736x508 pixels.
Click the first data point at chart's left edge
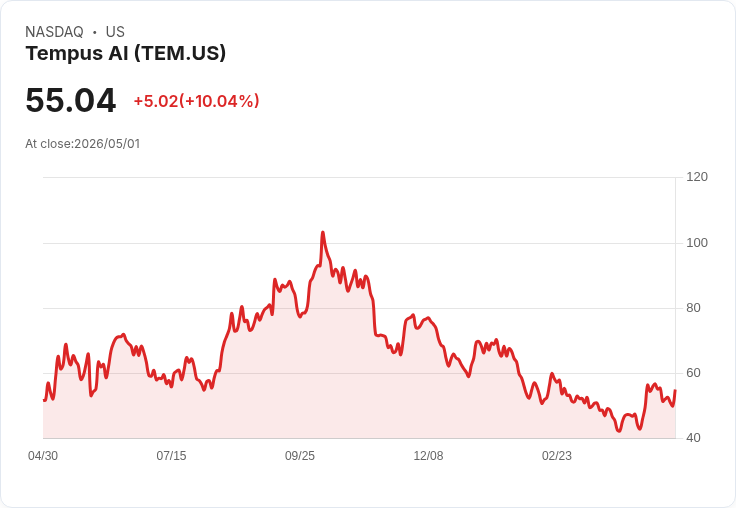[x=44, y=400]
